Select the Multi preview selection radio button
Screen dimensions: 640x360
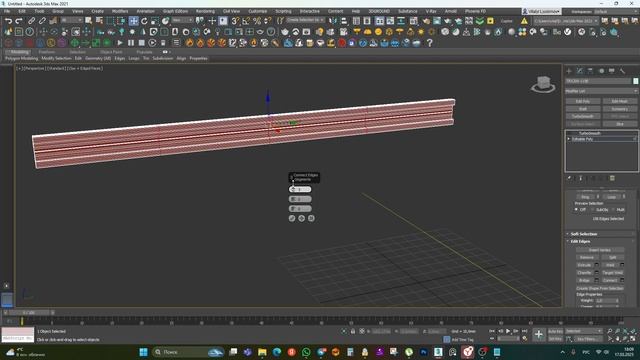coord(613,209)
